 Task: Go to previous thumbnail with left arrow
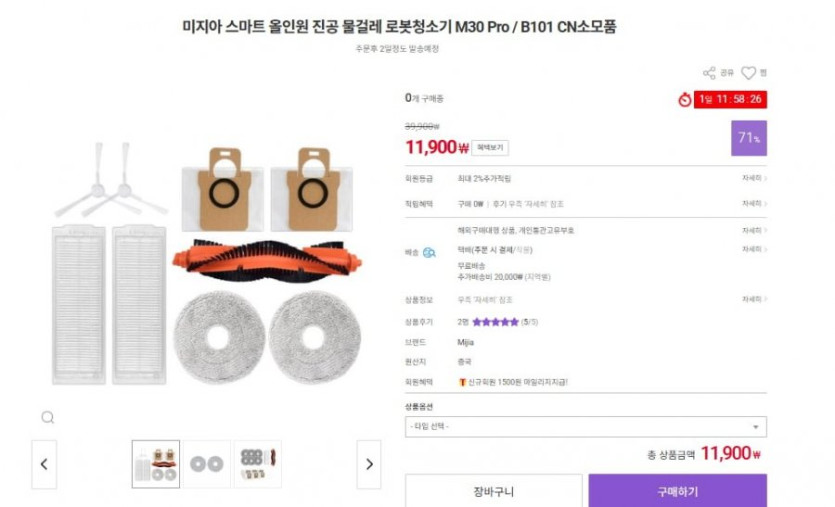click(44, 464)
